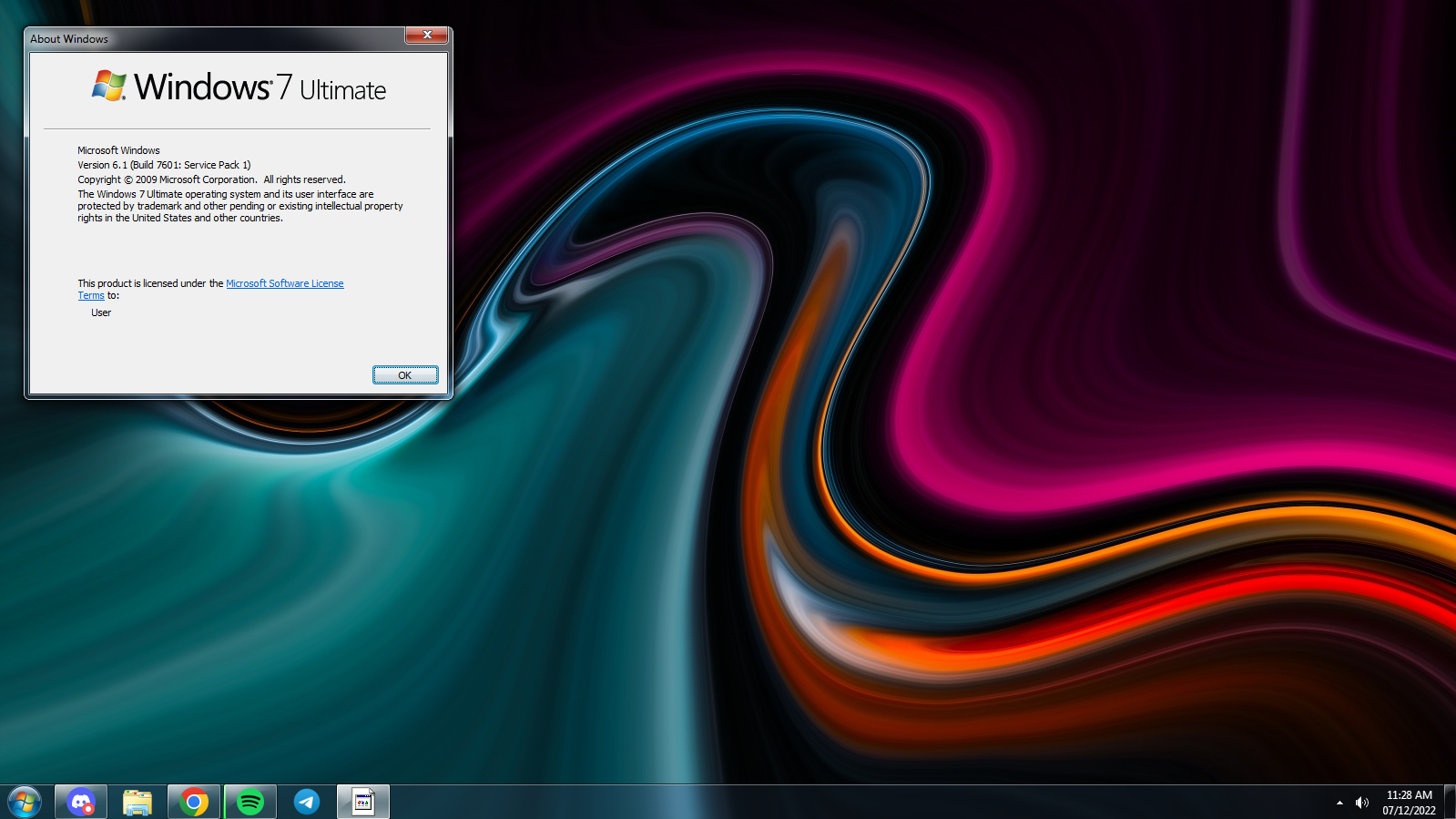Open the taskbar clock and date
The width and height of the screenshot is (1456, 819).
[x=1409, y=803]
